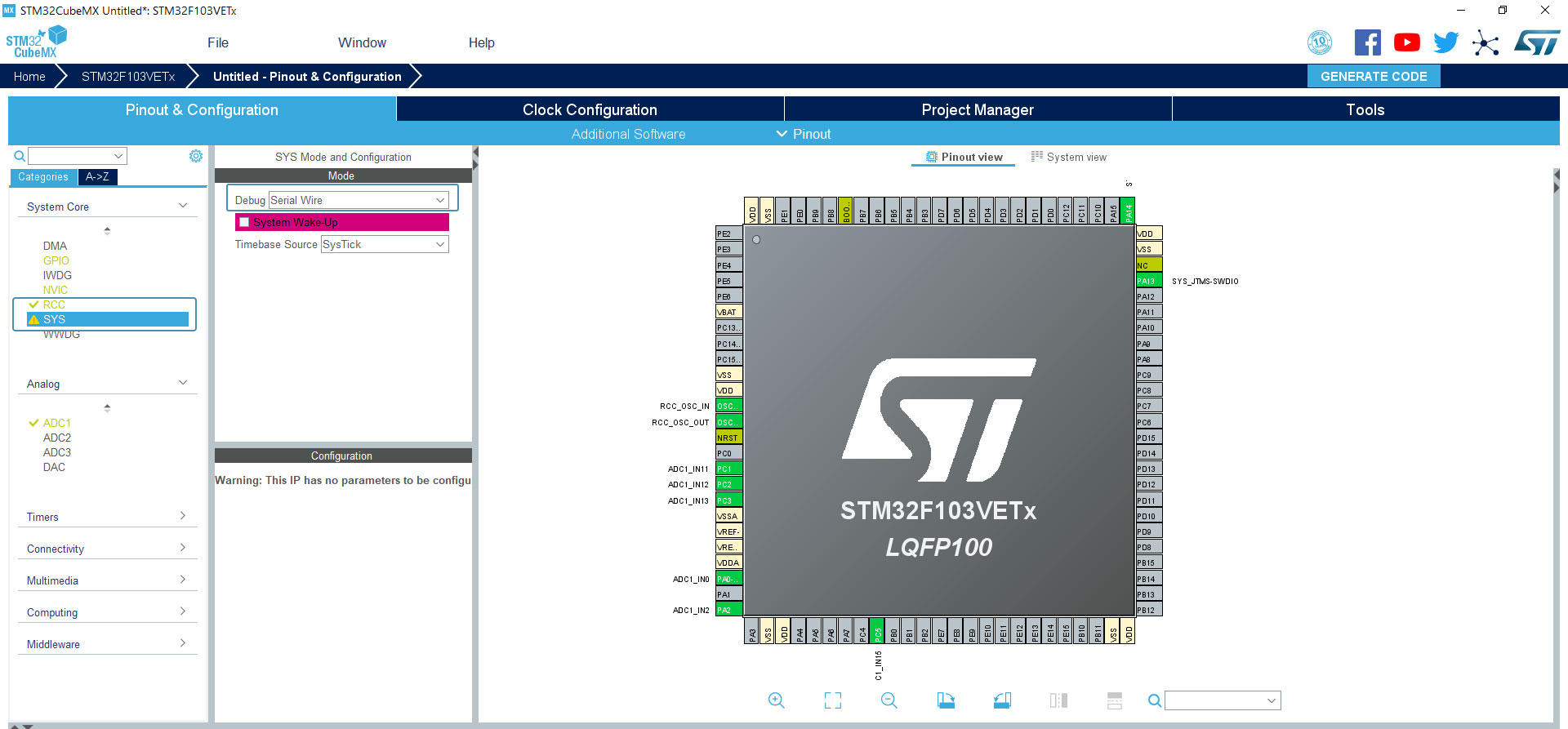Enable the System Wake-Up checkbox

coord(244,222)
